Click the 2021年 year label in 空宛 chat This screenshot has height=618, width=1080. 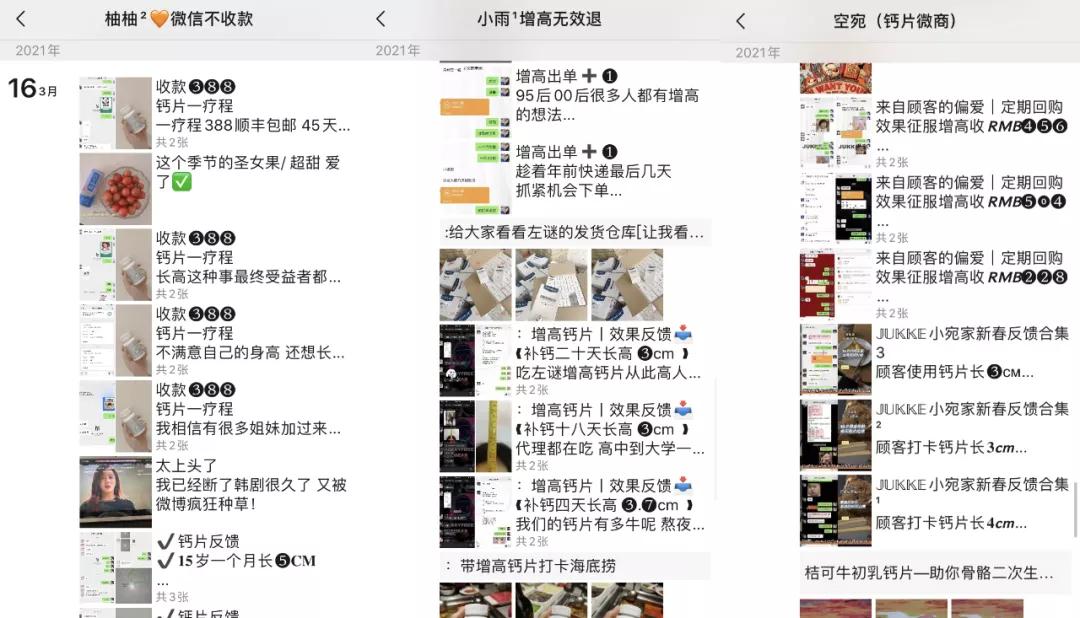coord(761,51)
